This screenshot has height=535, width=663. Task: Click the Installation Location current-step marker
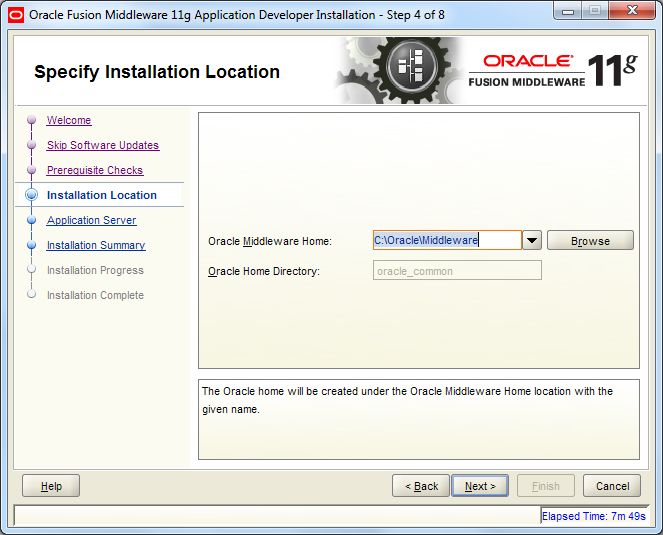31,195
